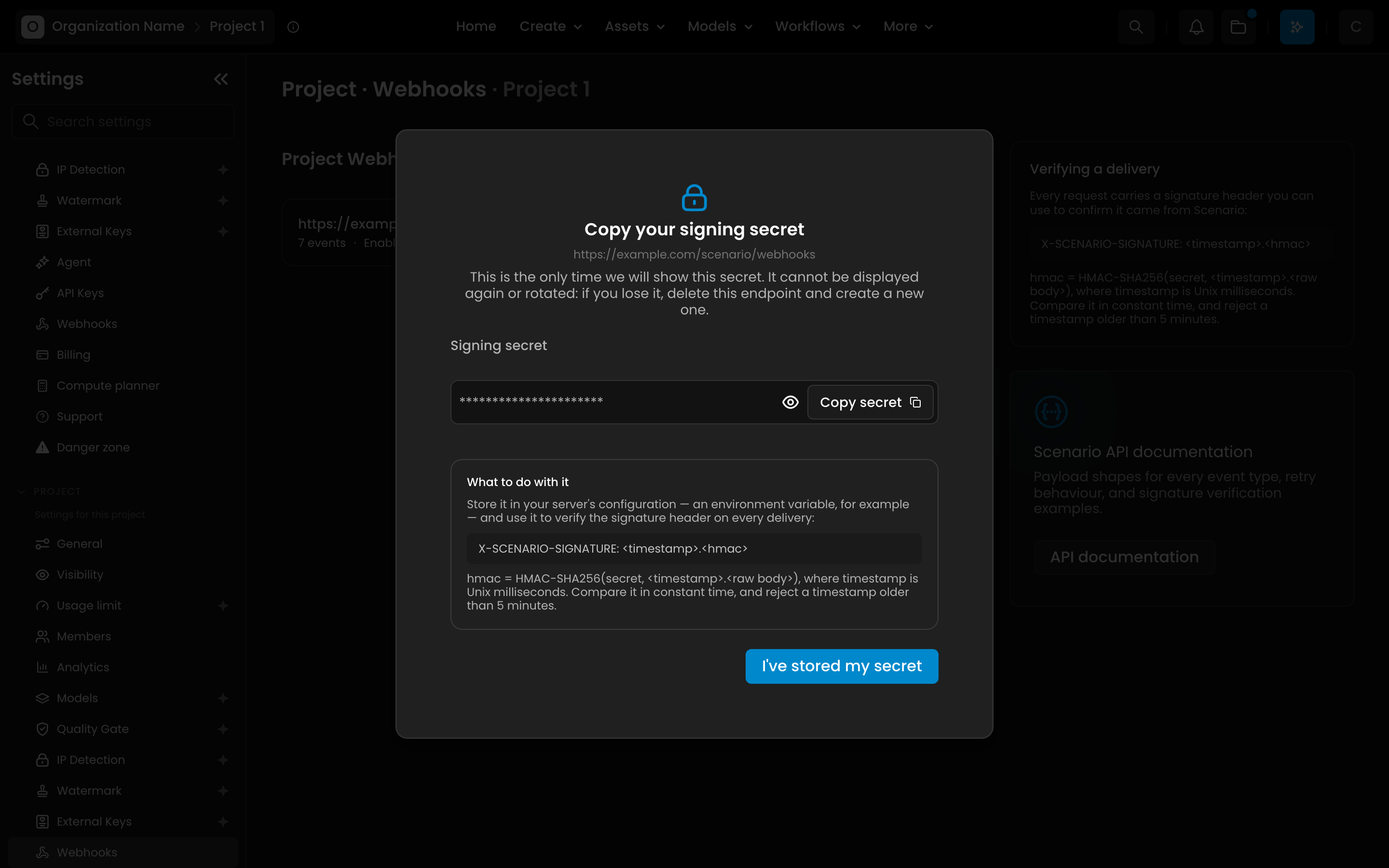Expand the Models dropdown in top navigation
The image size is (1389, 868).
[720, 27]
